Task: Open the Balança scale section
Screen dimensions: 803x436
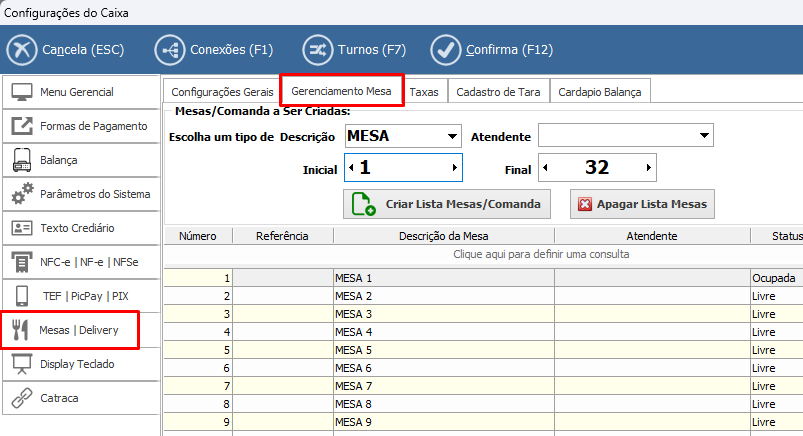Action: coord(80,160)
